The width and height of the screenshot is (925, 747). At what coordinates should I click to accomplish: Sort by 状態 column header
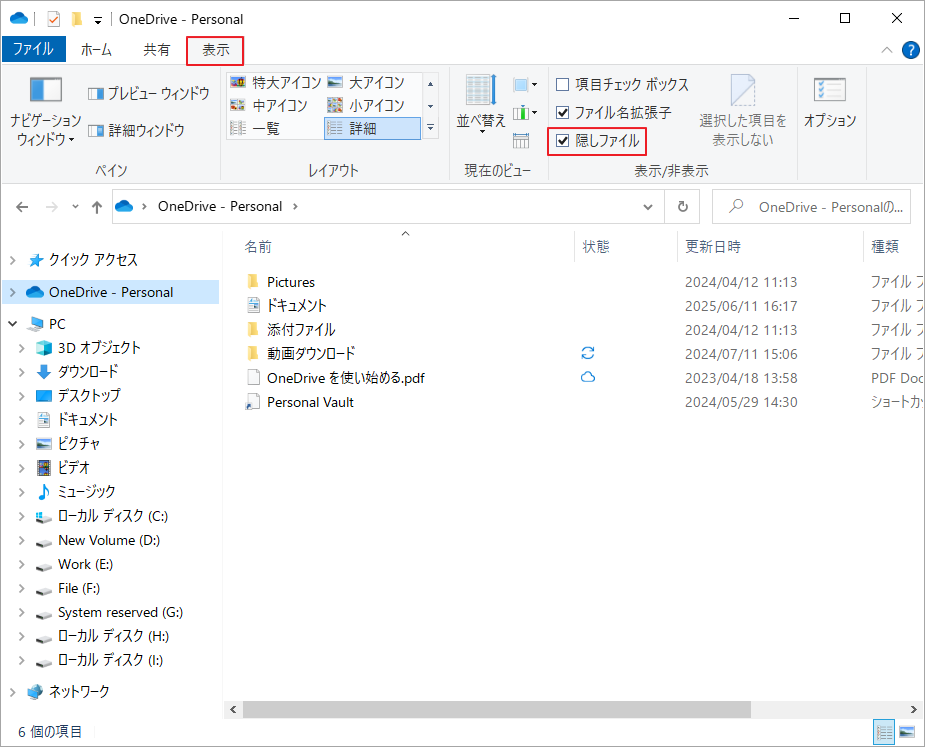tap(596, 247)
